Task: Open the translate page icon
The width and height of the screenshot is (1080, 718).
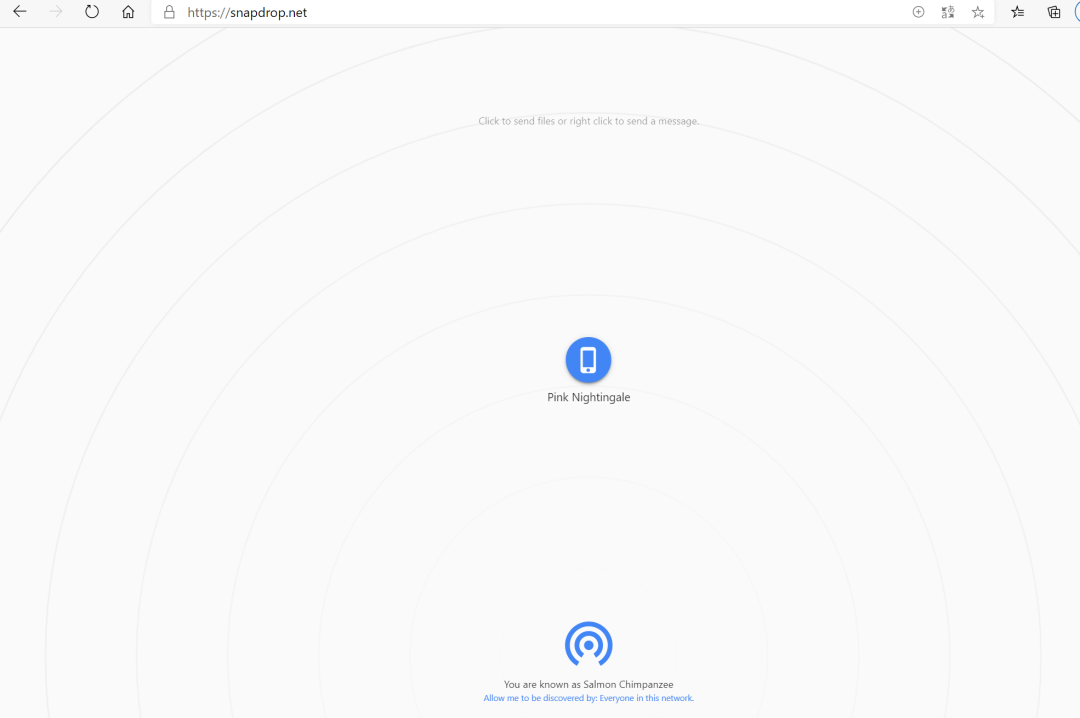Action: click(948, 12)
